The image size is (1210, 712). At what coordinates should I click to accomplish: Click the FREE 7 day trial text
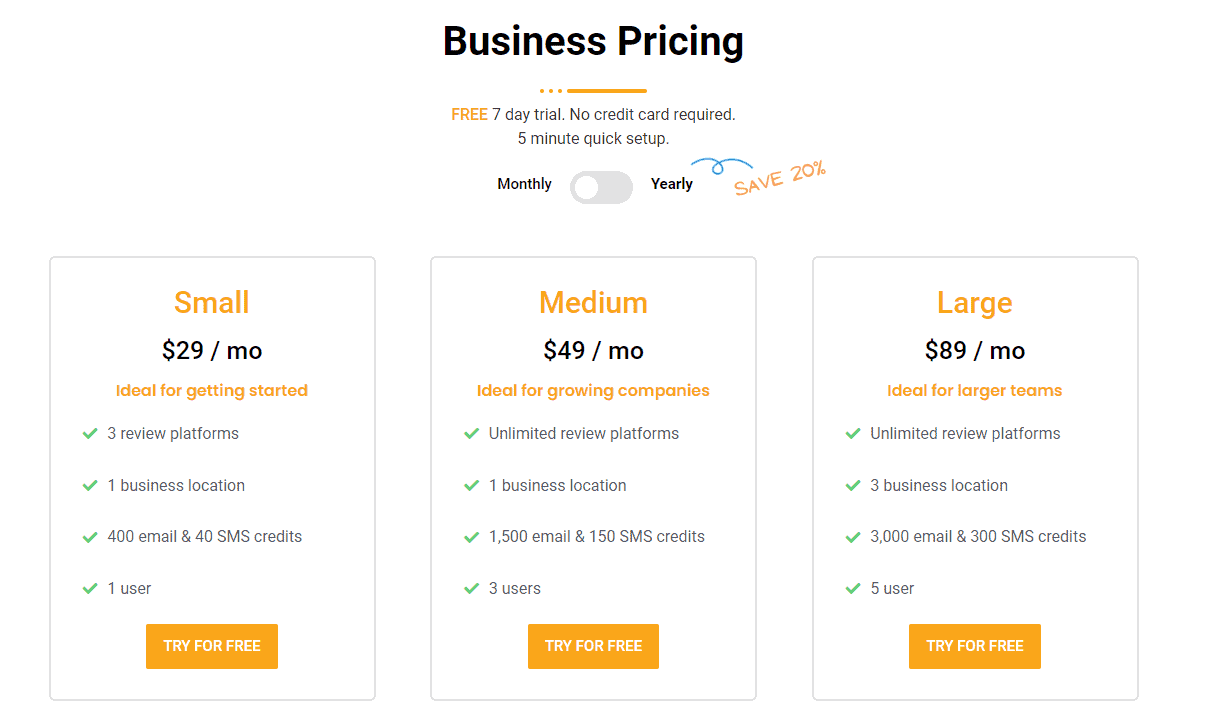tap(593, 114)
